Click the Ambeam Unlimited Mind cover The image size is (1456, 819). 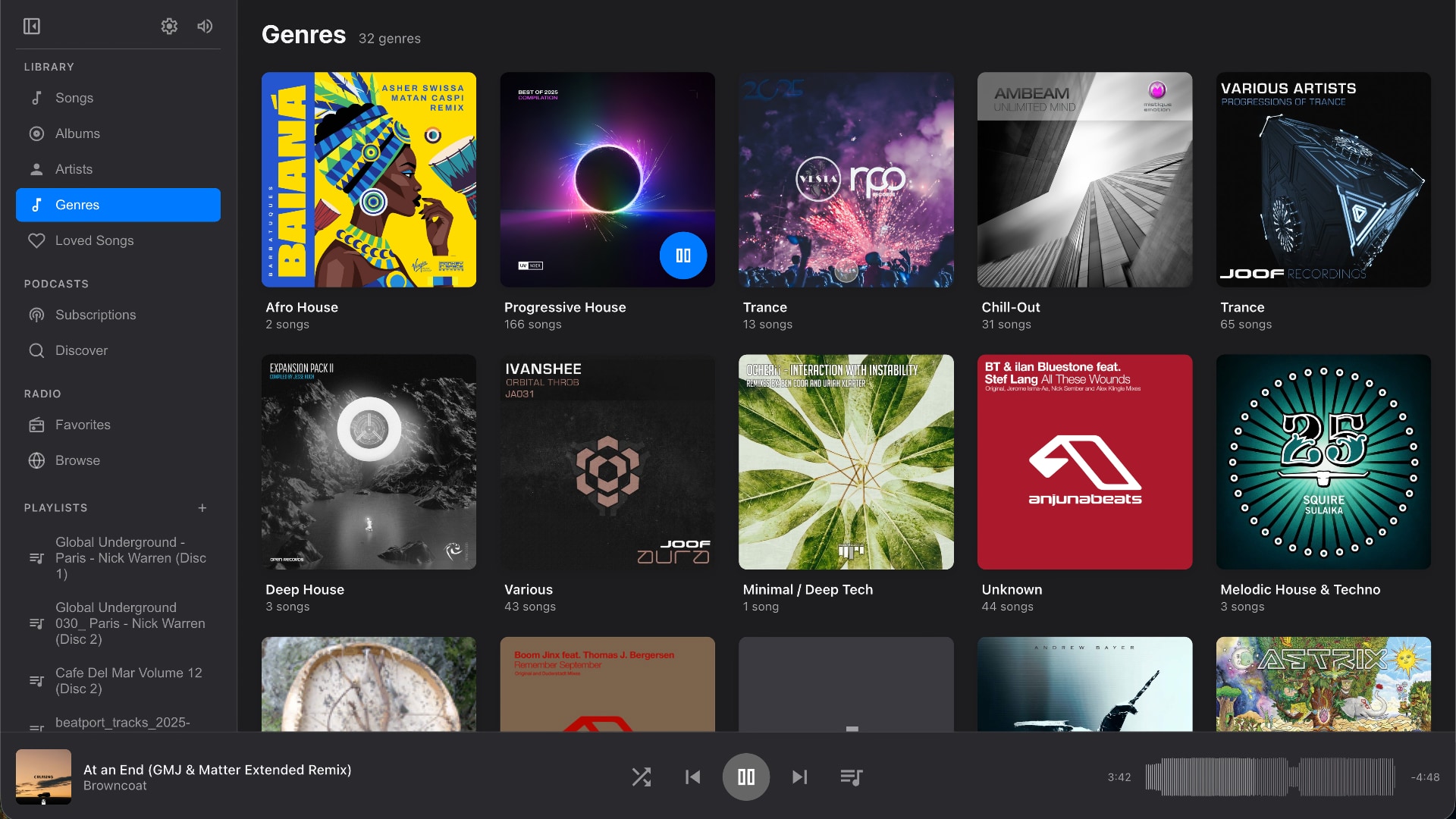click(x=1084, y=180)
